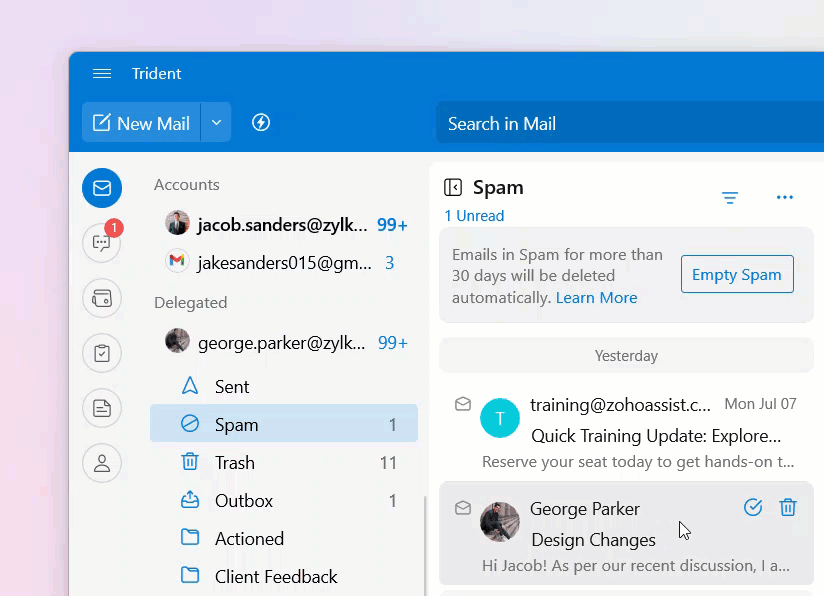The height and width of the screenshot is (596, 824).
Task: Filter messages by 1 Unread
Action: click(474, 215)
